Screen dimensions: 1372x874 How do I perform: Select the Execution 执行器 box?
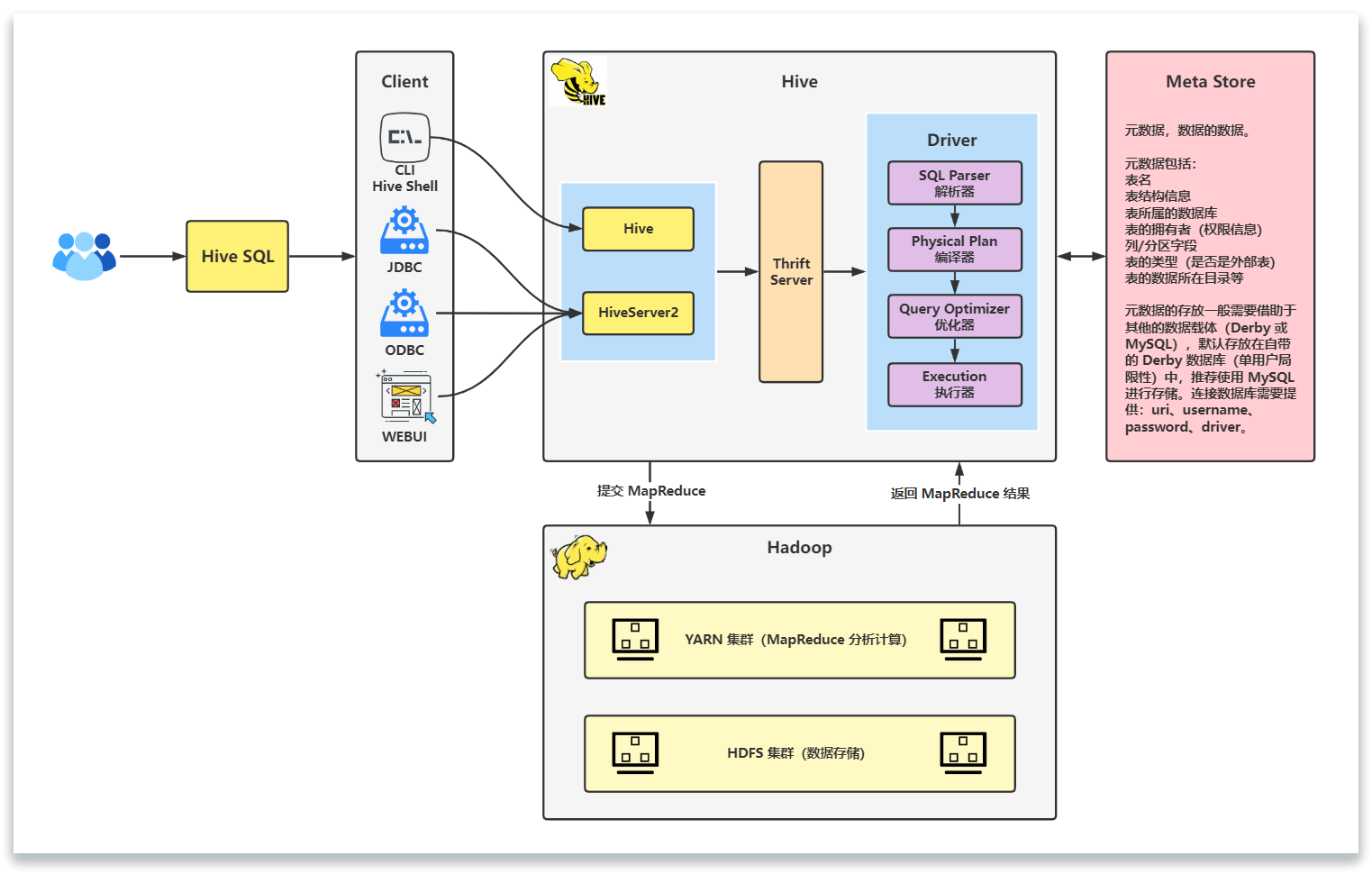(x=955, y=385)
